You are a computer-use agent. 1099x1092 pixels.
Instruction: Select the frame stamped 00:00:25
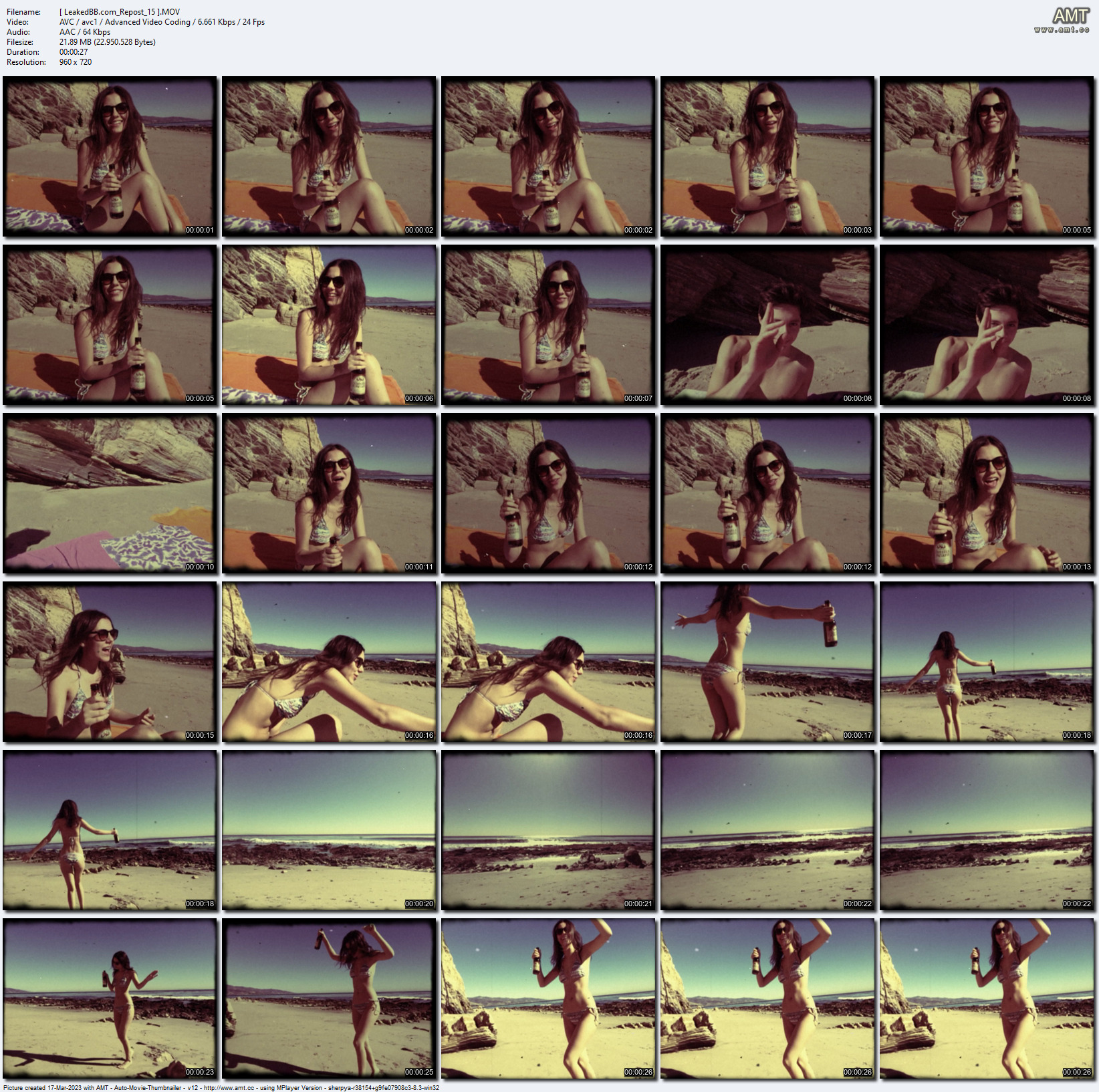[330, 998]
